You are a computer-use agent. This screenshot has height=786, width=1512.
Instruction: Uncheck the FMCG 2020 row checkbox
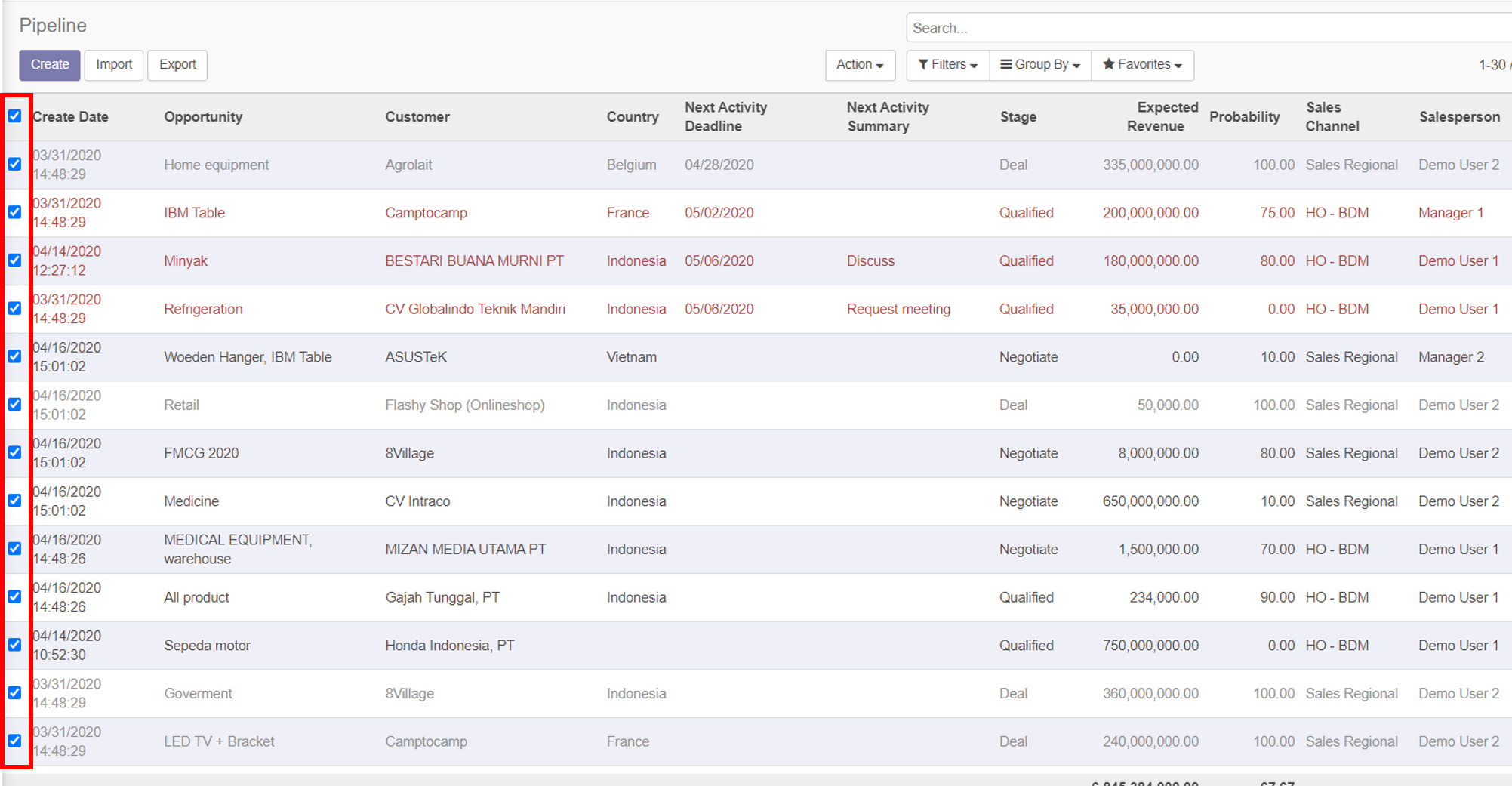click(x=14, y=452)
